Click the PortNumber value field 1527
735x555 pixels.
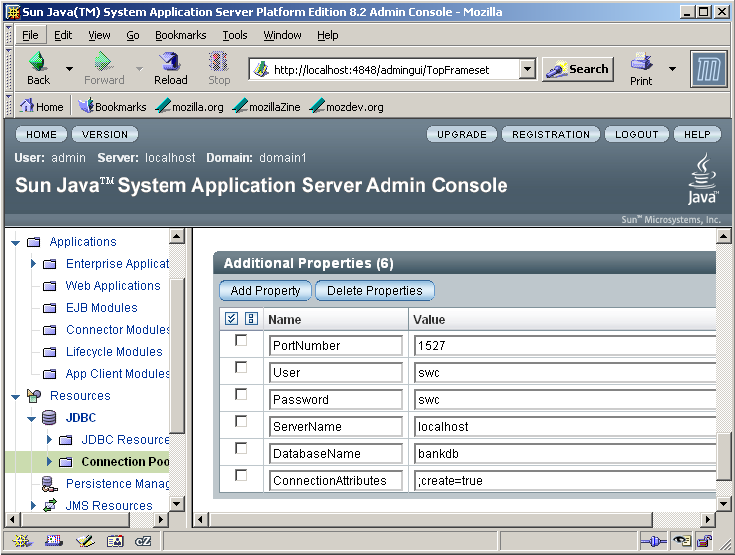(564, 345)
